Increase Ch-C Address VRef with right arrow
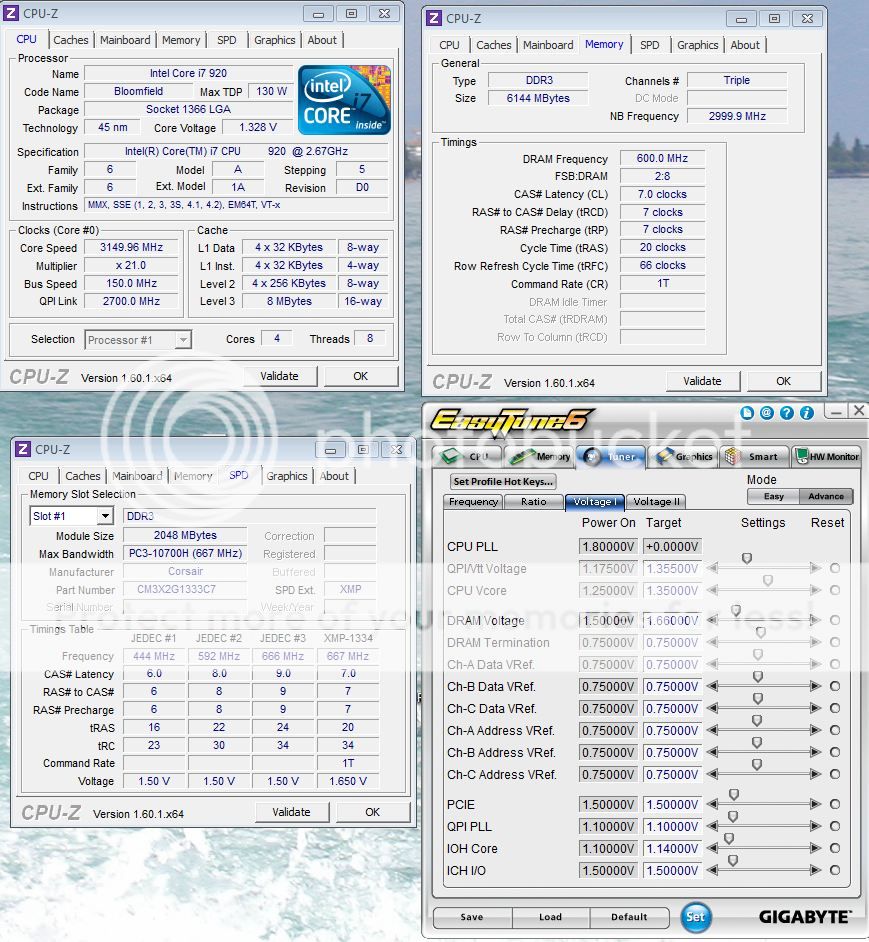The width and height of the screenshot is (869, 942). (x=815, y=774)
